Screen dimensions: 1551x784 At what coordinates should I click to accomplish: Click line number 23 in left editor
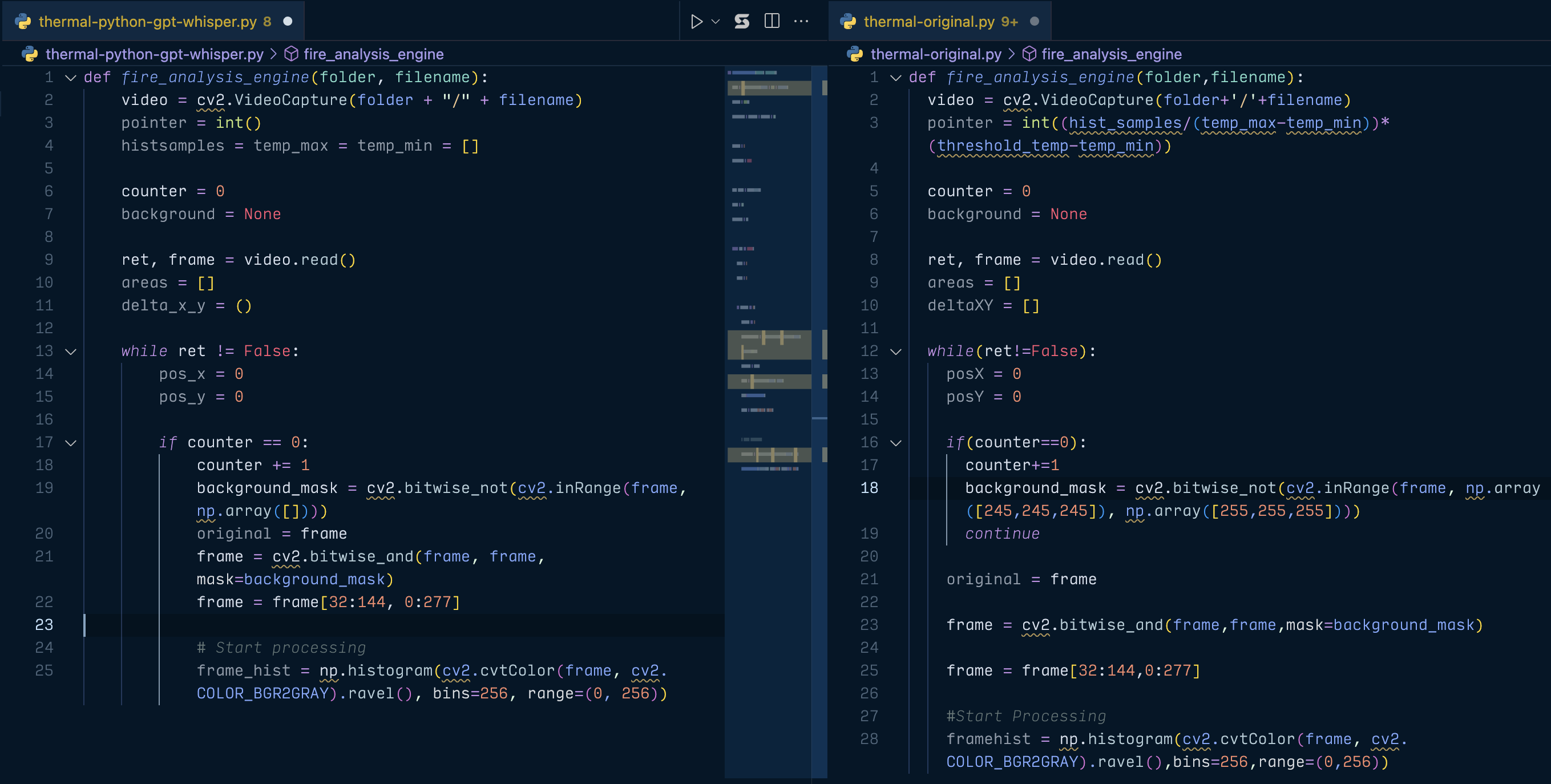(x=44, y=625)
